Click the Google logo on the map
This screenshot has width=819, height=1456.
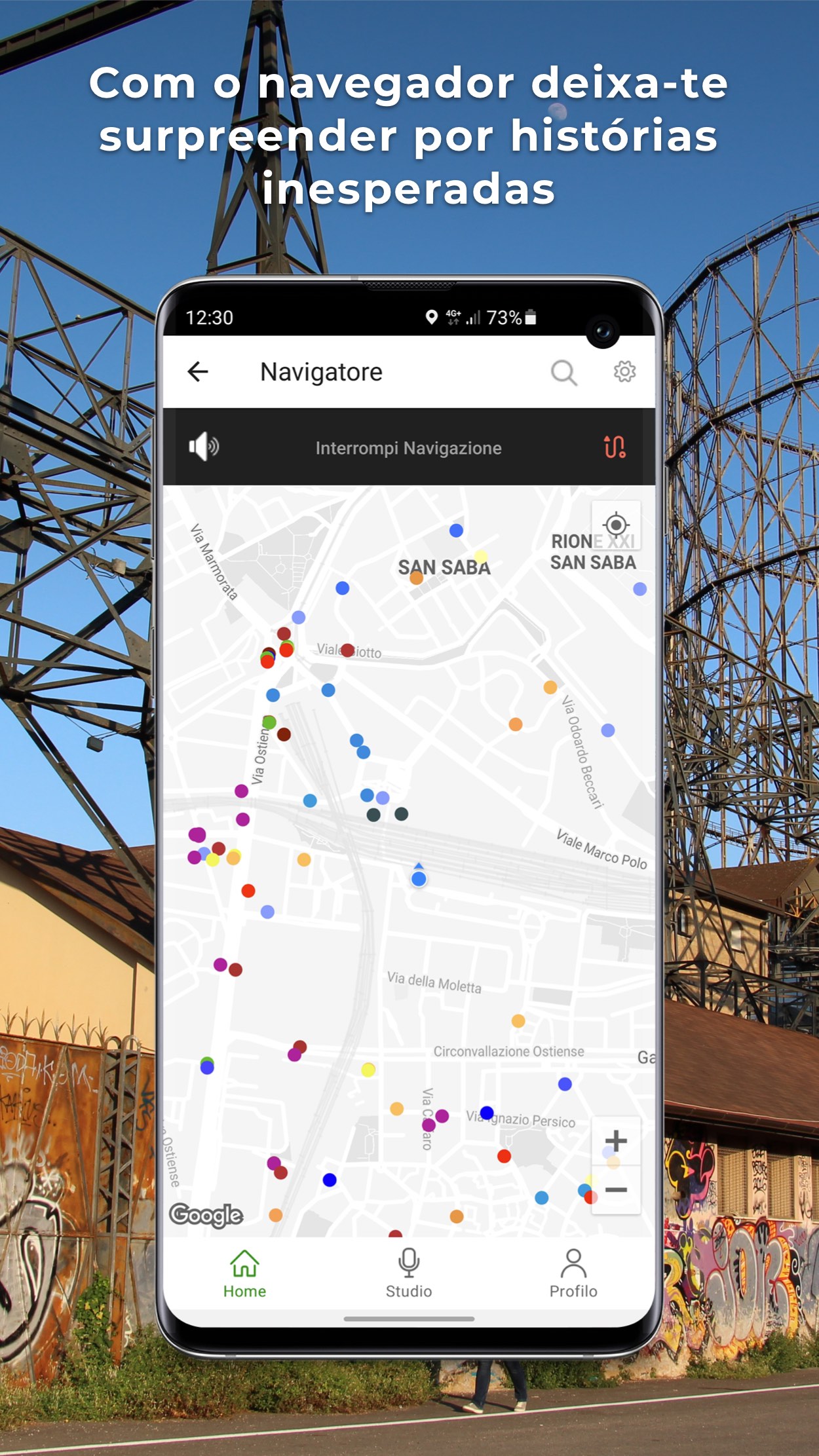pyautogui.click(x=206, y=1215)
